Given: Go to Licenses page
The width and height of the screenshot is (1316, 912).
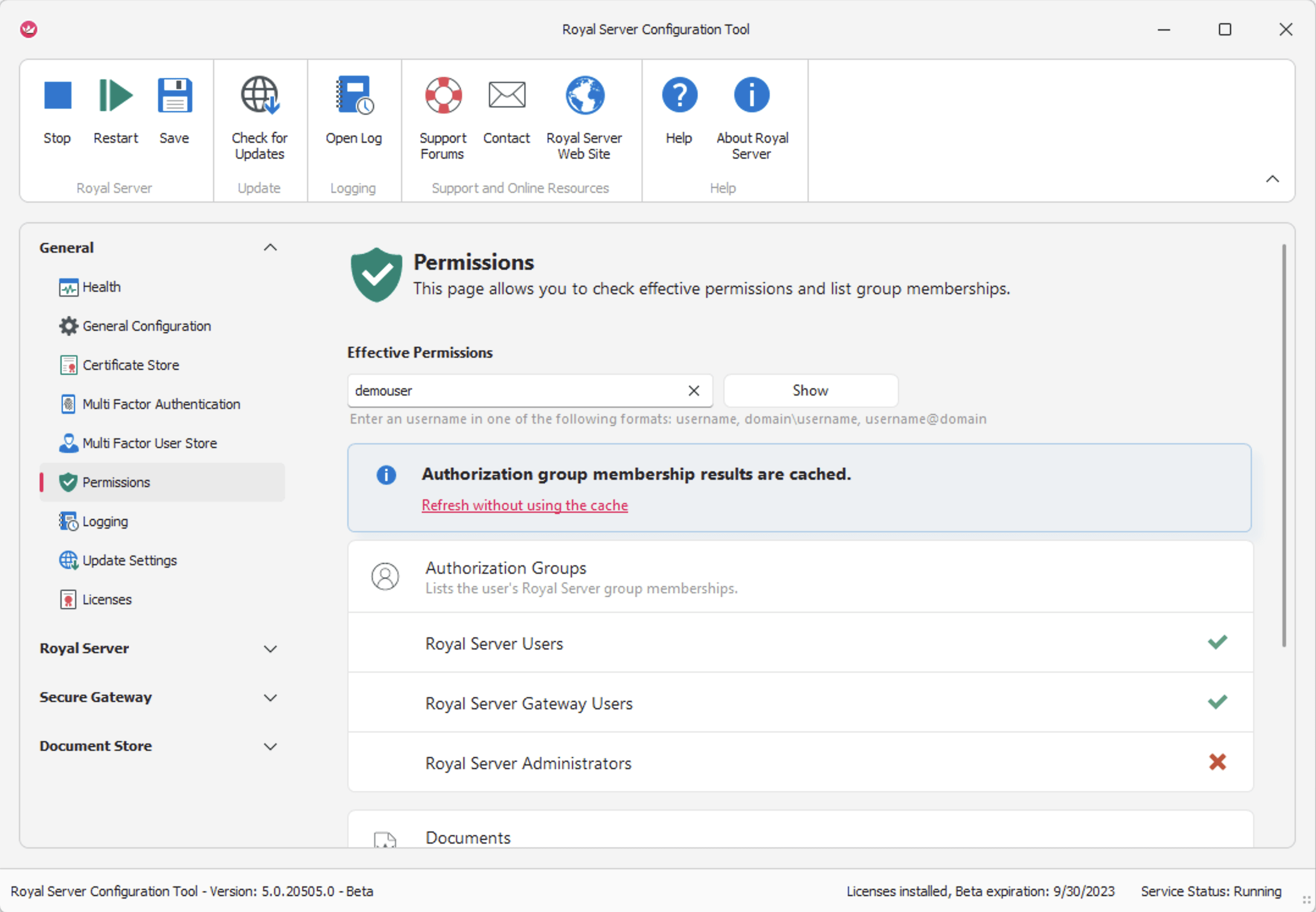Looking at the screenshot, I should tap(162, 599).
